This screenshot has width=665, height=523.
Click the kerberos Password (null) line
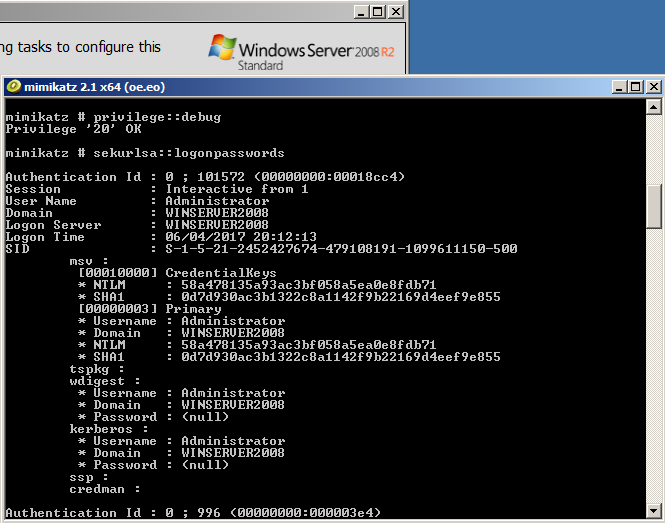[x=154, y=465]
